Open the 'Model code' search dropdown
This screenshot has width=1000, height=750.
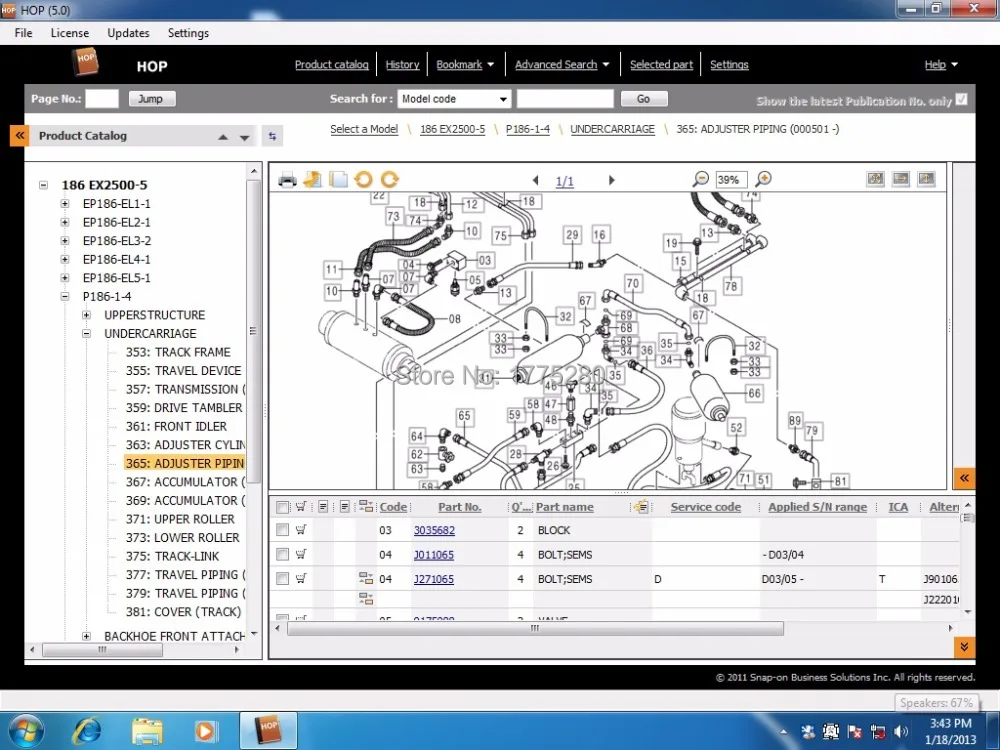click(454, 99)
